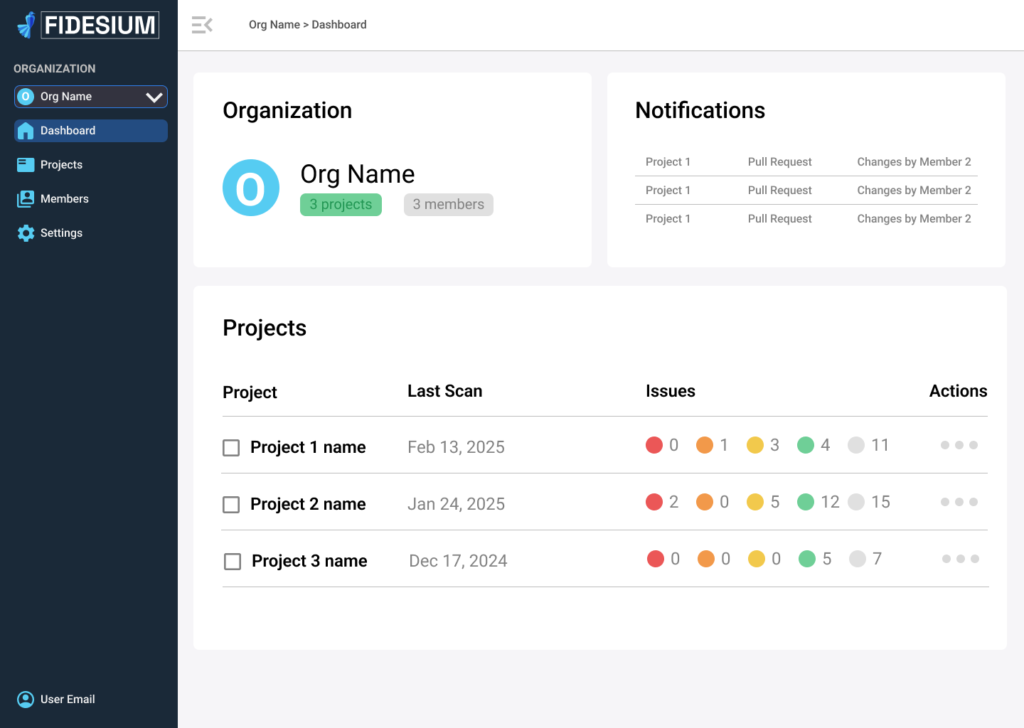
Task: Open actions menu for Project 3 name
Action: tap(960, 559)
